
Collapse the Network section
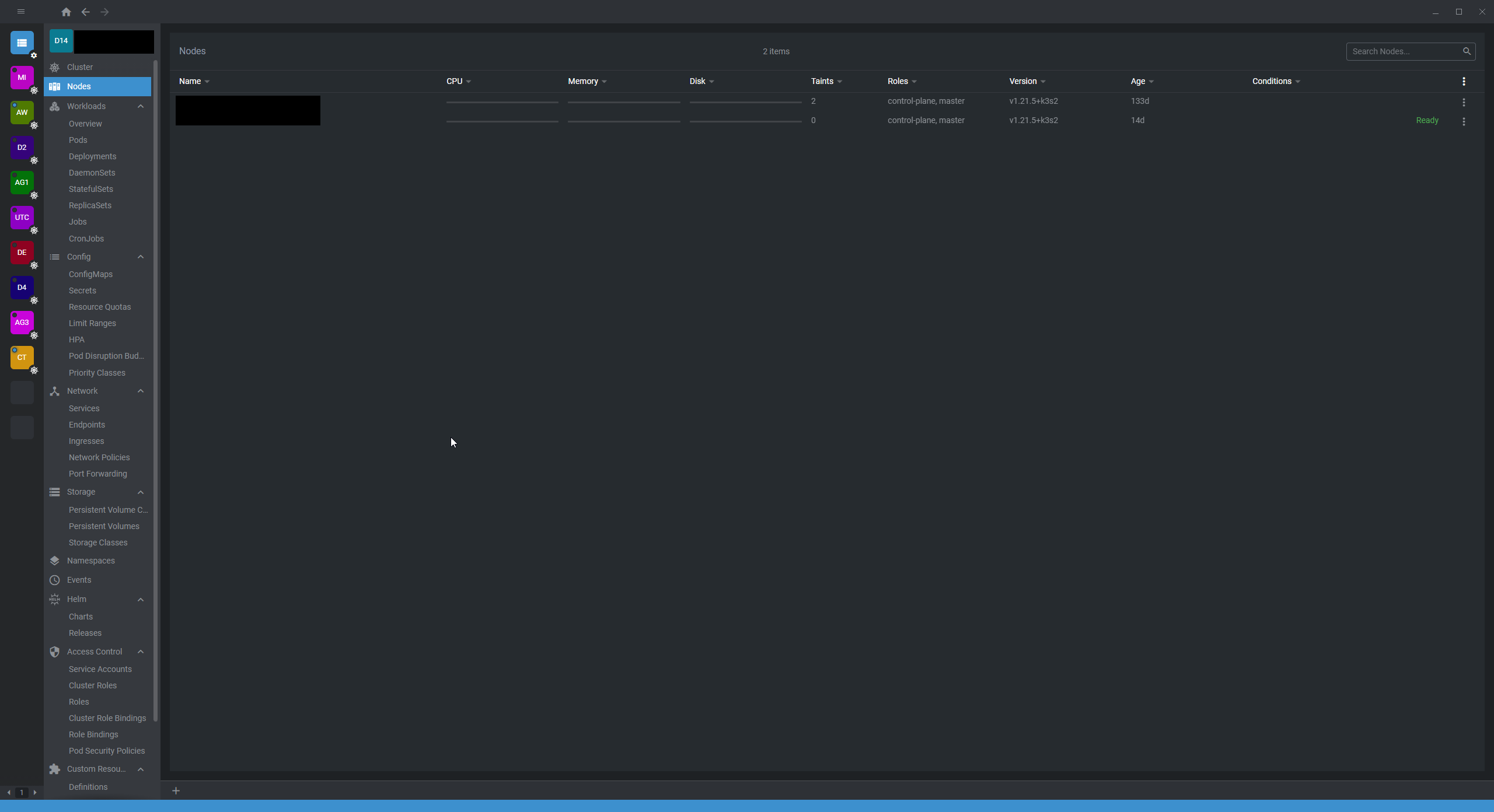140,391
